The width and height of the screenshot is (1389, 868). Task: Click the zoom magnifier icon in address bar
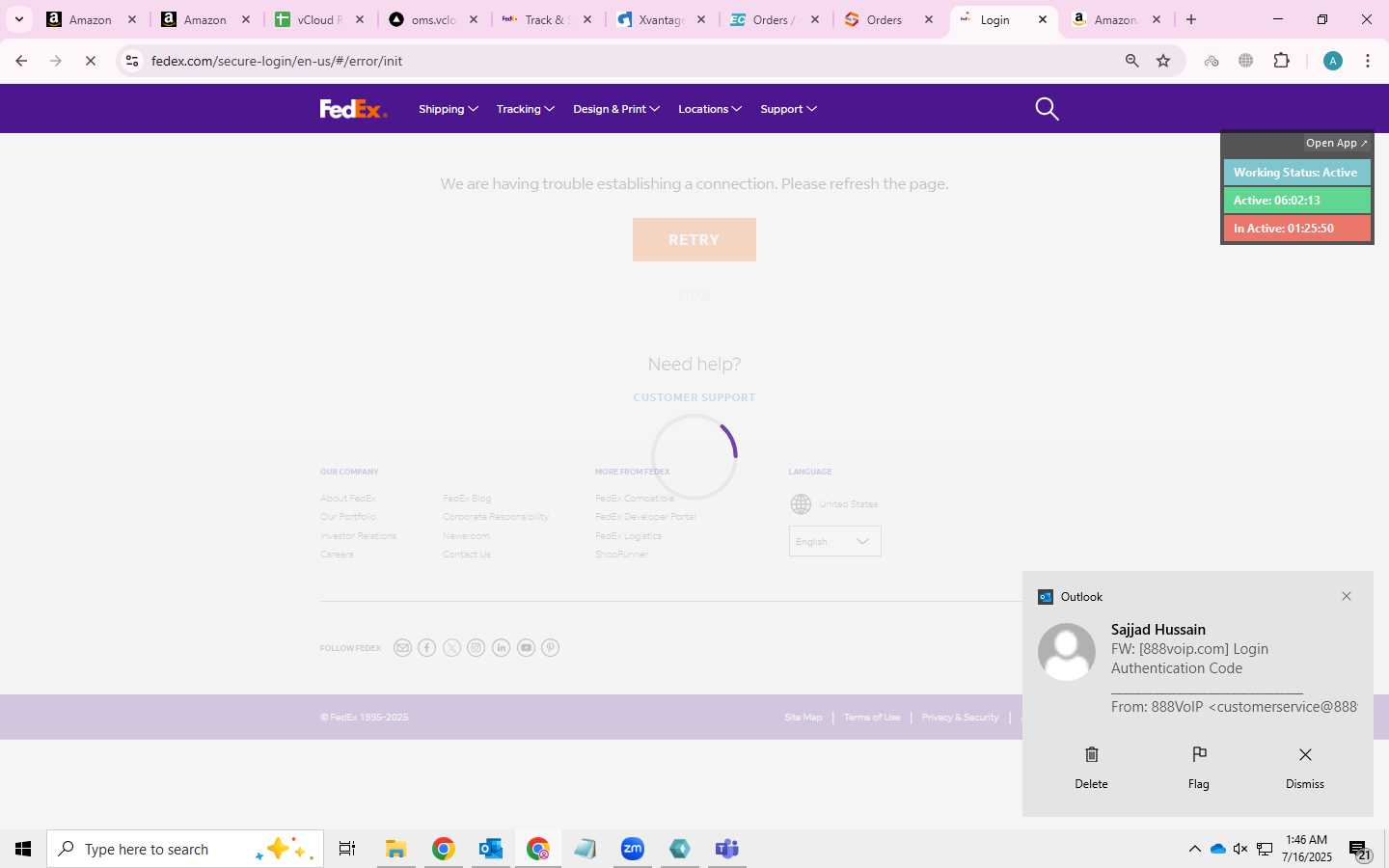click(x=1131, y=61)
